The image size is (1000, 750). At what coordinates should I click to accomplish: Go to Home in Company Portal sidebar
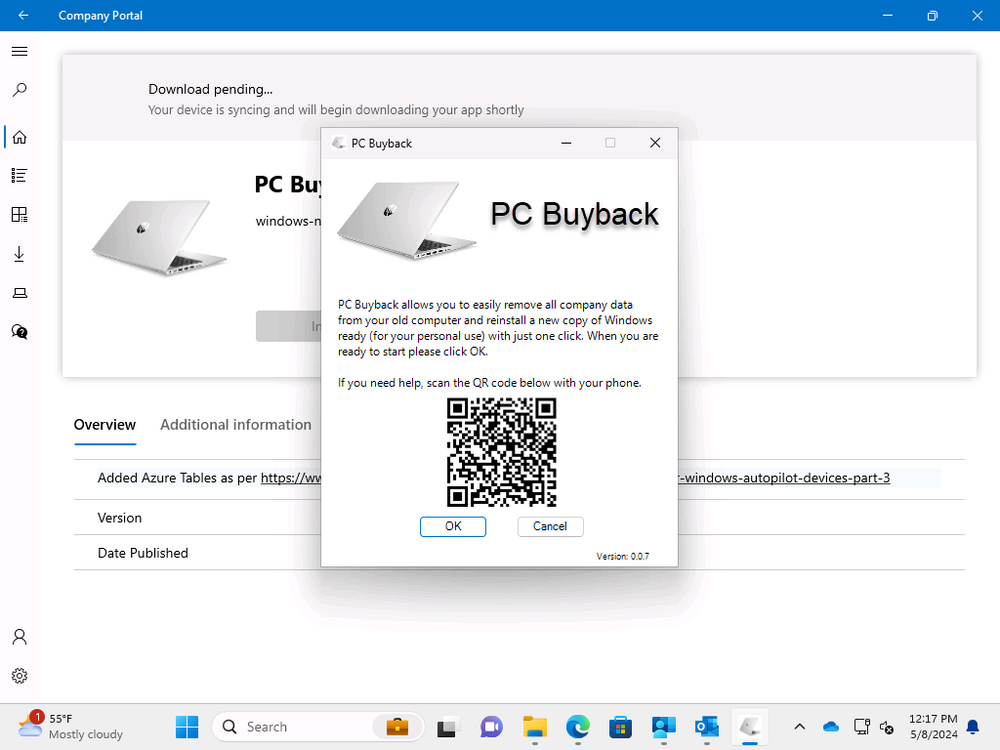click(x=20, y=137)
